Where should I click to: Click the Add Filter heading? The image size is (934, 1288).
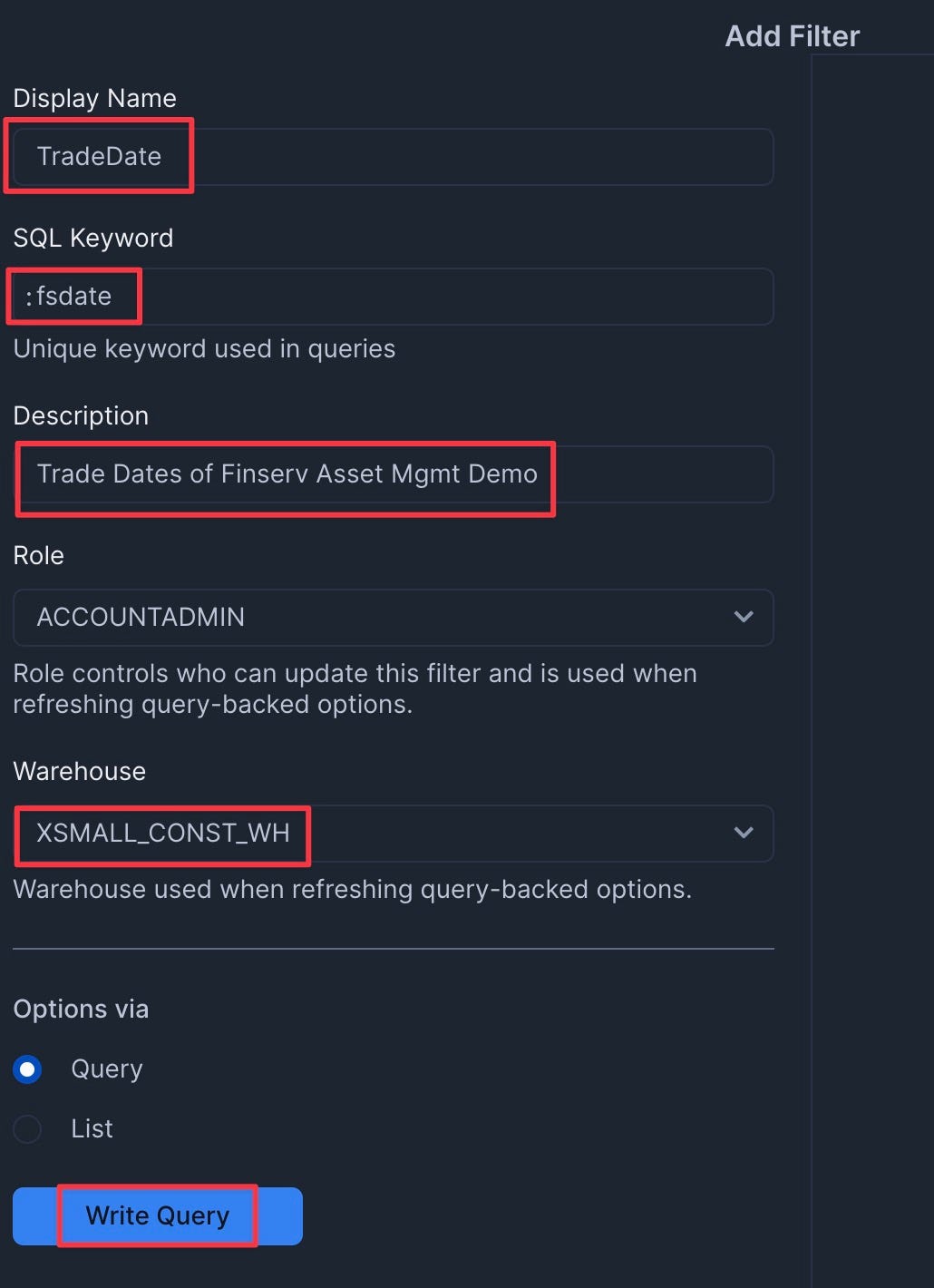click(792, 36)
